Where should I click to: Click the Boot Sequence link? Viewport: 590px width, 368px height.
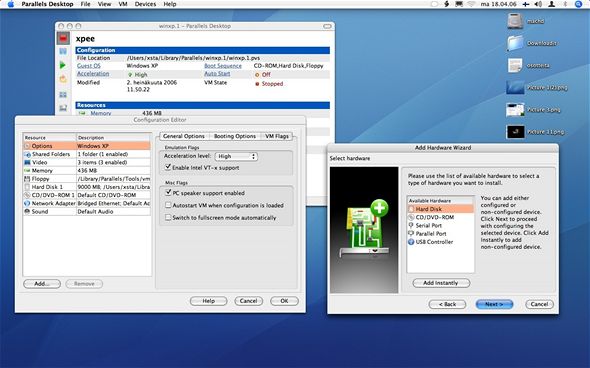coord(223,66)
